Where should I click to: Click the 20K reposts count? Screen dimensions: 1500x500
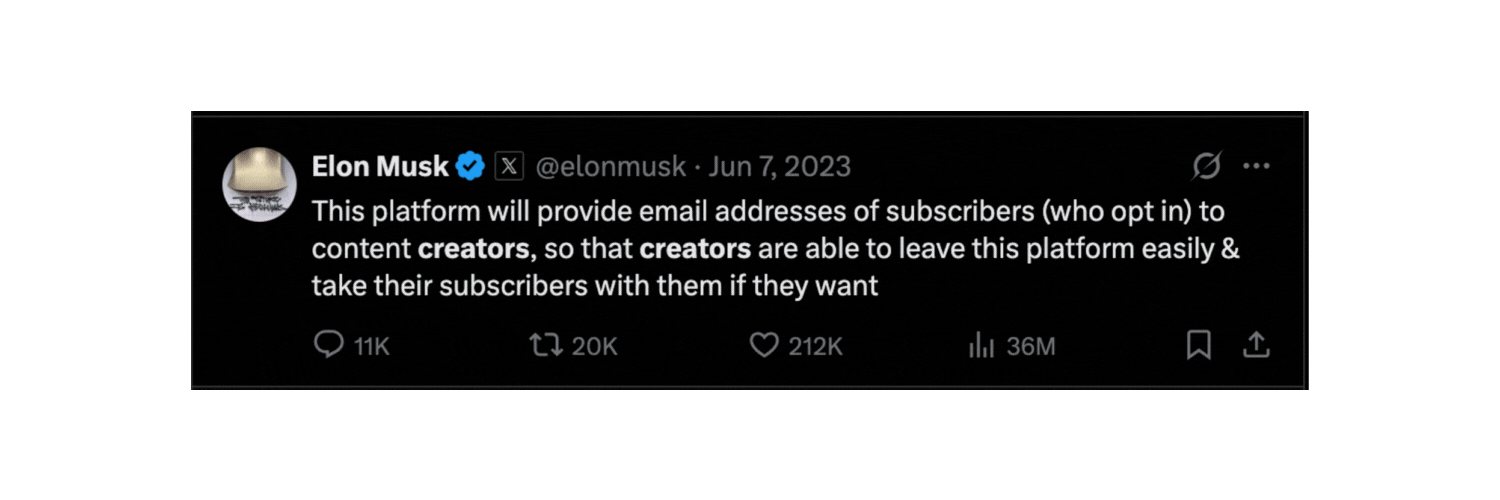[x=594, y=346]
